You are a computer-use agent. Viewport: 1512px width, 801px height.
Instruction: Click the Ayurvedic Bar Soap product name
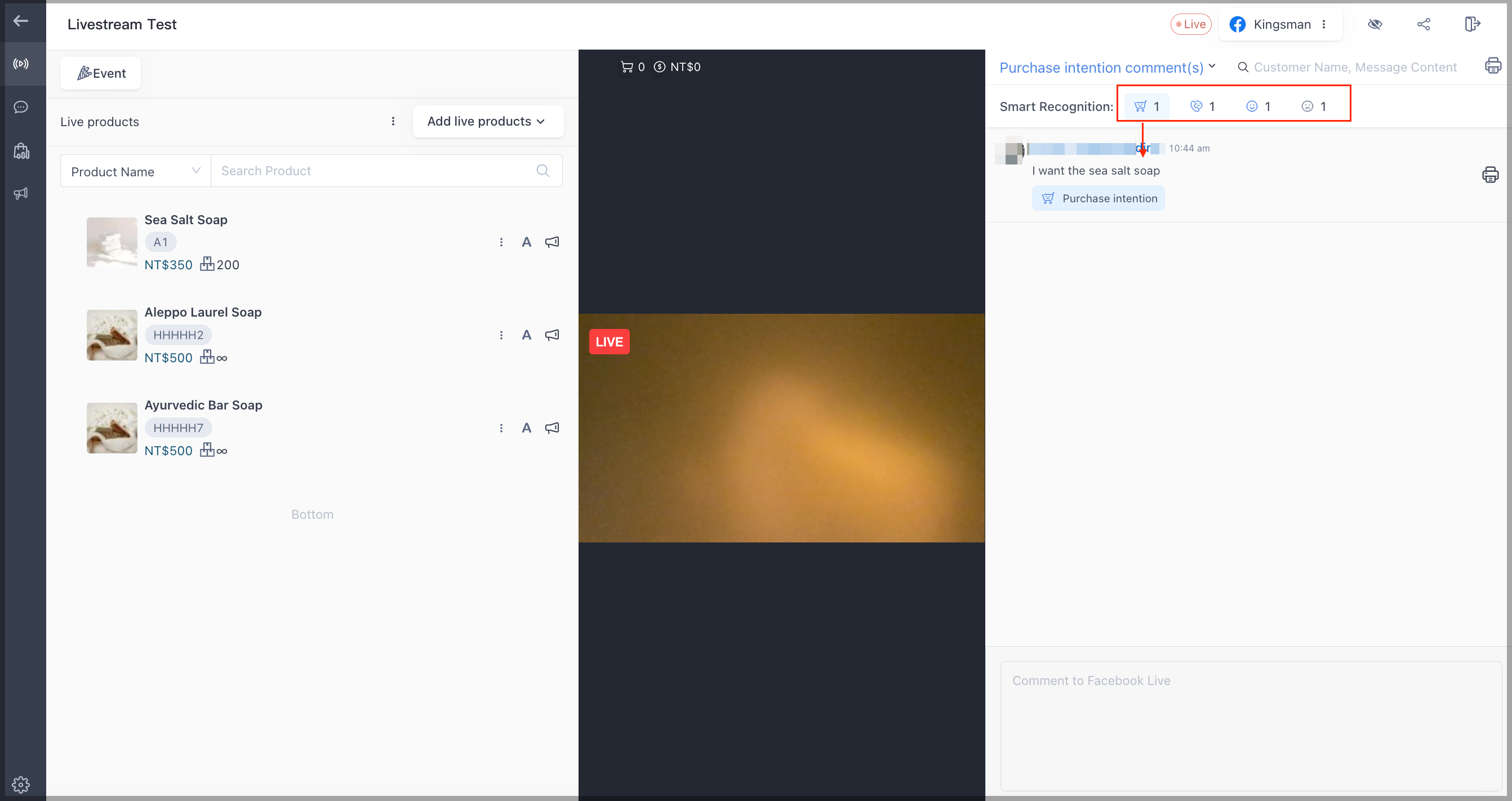[204, 405]
